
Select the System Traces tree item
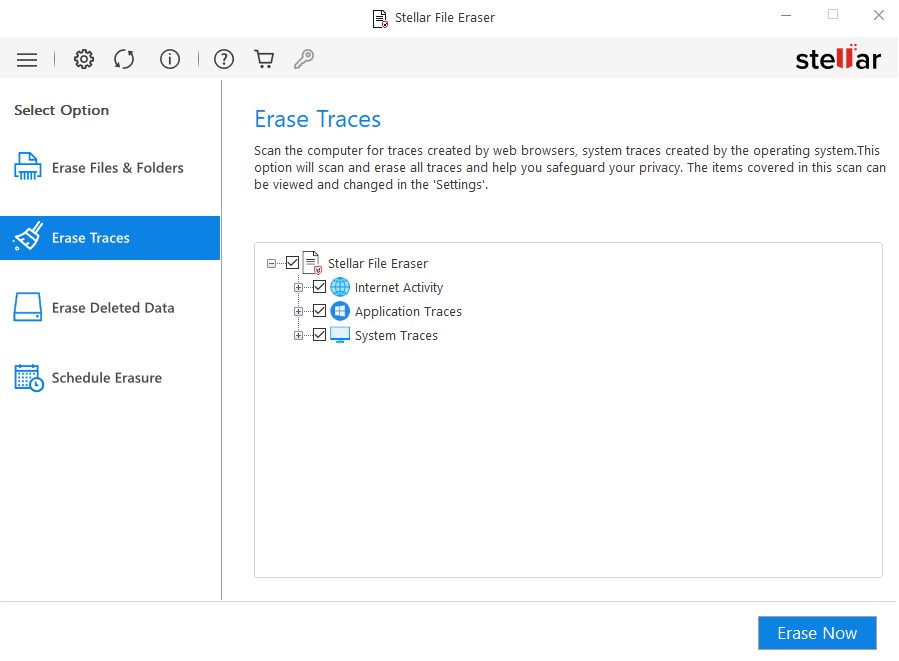[x=399, y=335]
